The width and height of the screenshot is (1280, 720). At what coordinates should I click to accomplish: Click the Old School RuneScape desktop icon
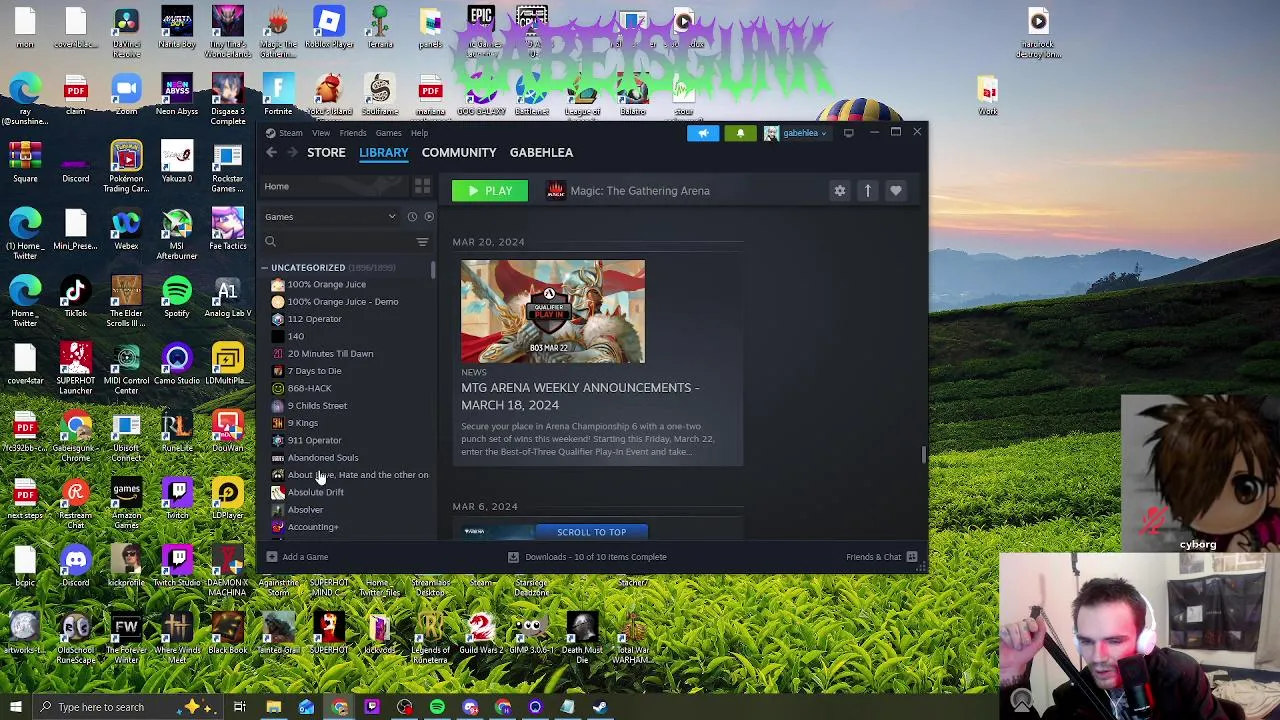coord(76,637)
